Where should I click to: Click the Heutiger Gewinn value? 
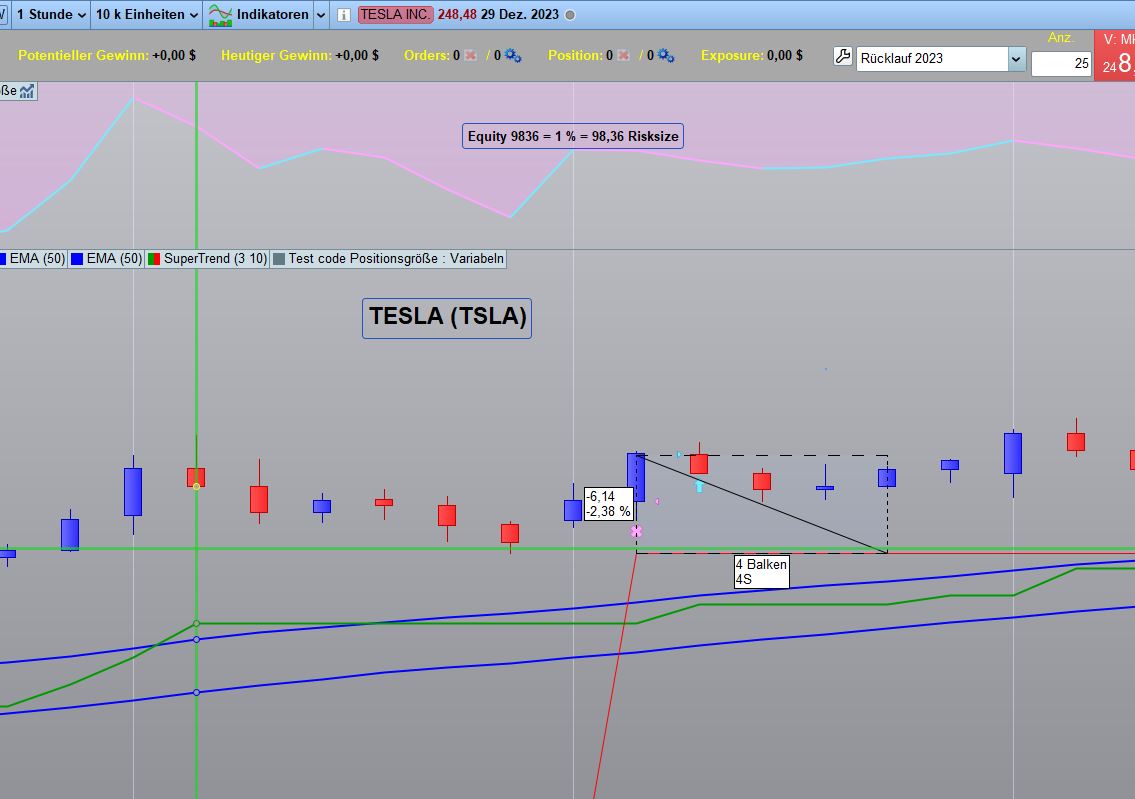point(357,55)
